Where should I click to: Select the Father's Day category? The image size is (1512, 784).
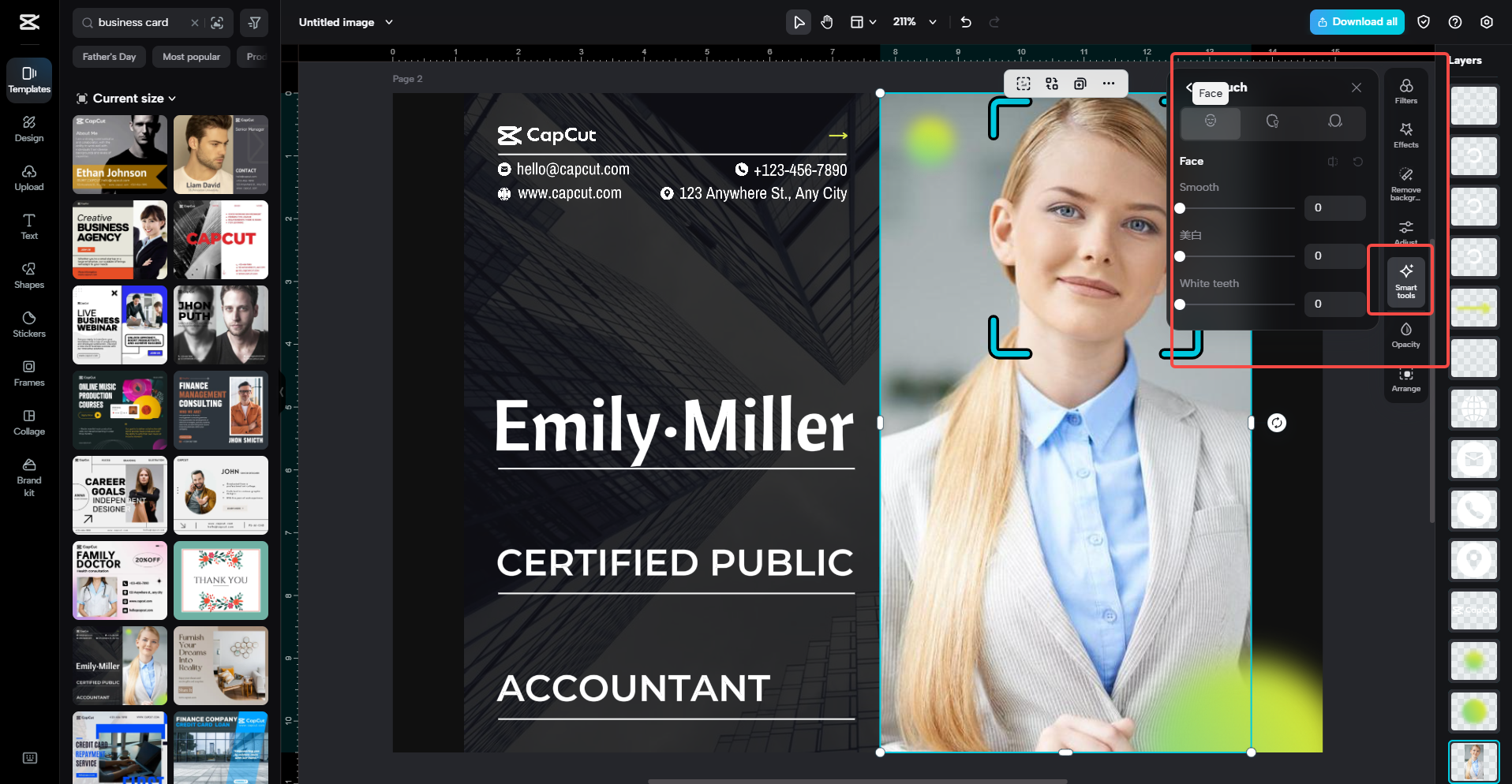(x=109, y=57)
